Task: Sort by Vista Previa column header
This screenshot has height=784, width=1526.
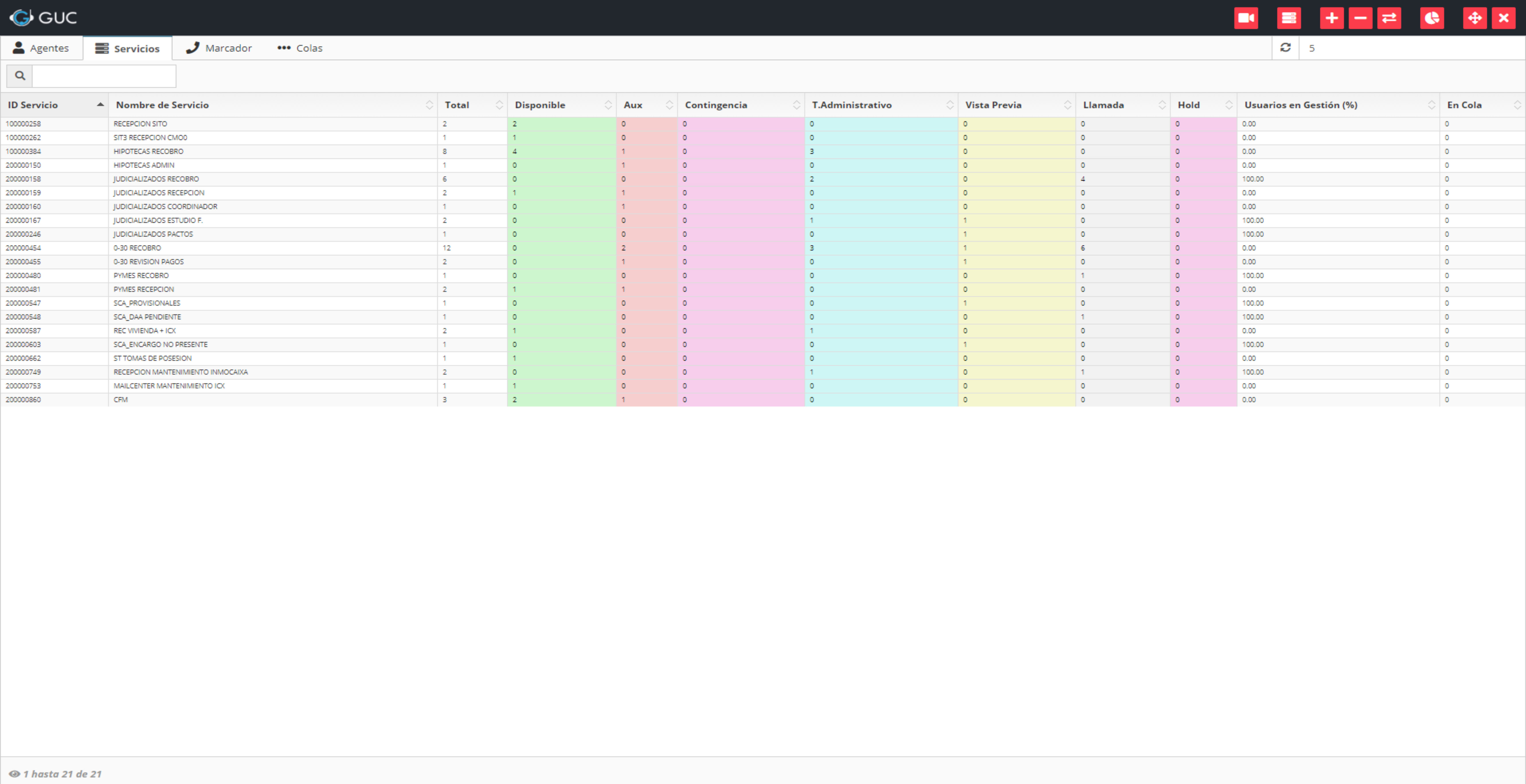Action: click(1017, 105)
